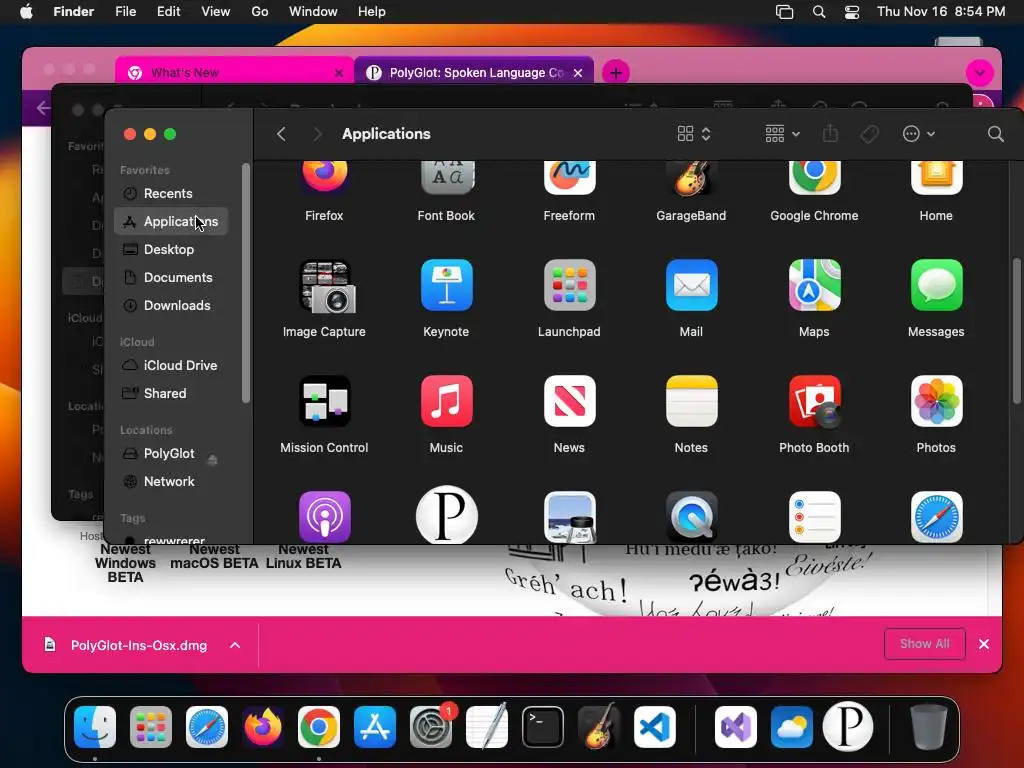Open the File menu
This screenshot has height=768, width=1024.
pyautogui.click(x=125, y=11)
